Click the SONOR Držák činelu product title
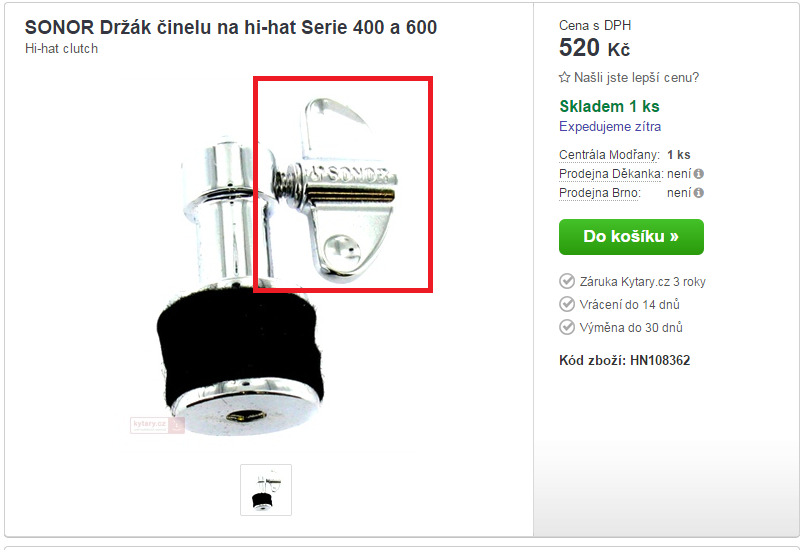 pos(231,27)
